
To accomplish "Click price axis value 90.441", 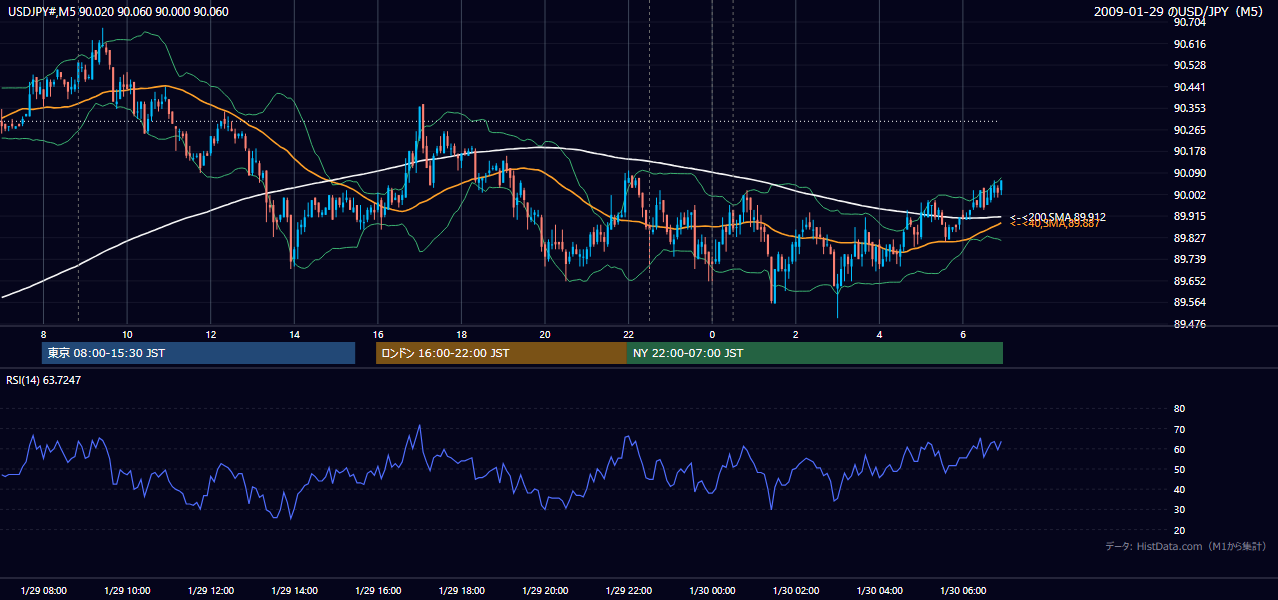I will coord(1190,87).
